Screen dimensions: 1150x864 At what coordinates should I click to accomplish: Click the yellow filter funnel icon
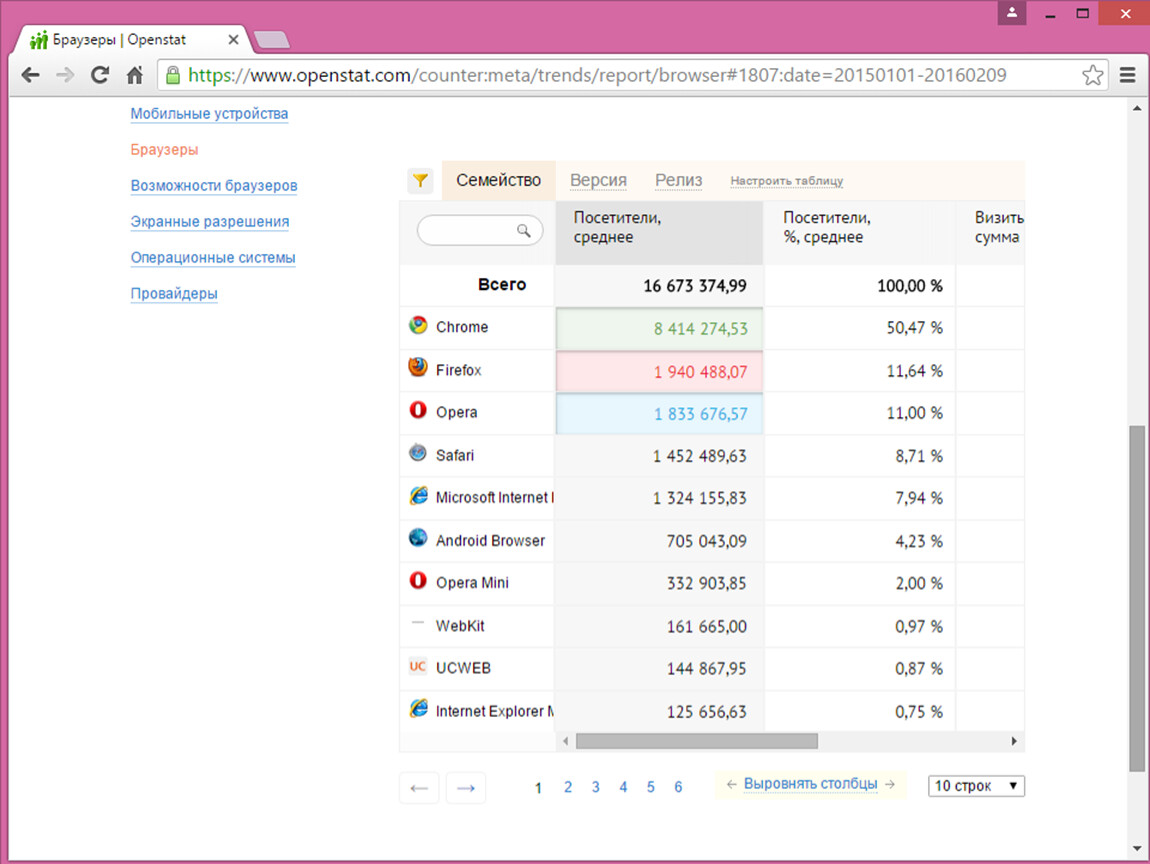pos(420,180)
